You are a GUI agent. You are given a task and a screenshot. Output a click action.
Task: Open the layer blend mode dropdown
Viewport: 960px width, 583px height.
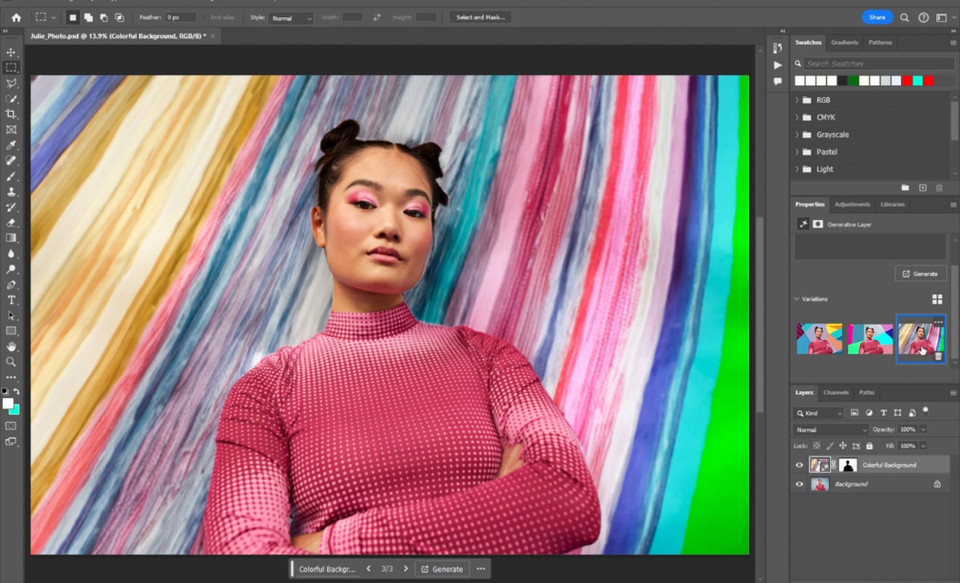point(829,430)
